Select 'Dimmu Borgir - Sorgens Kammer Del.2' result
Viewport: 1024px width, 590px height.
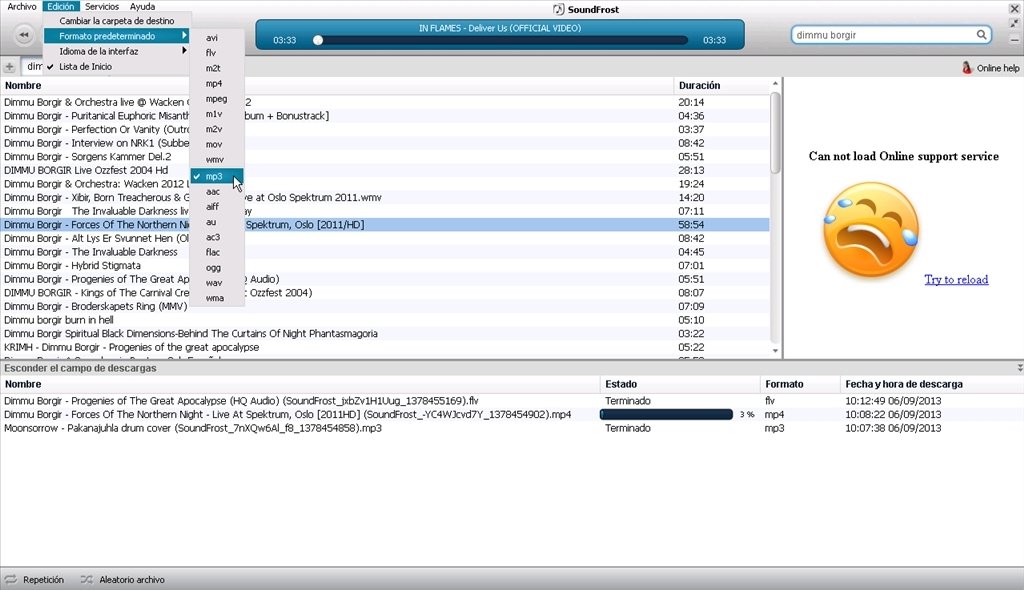tap(385, 157)
